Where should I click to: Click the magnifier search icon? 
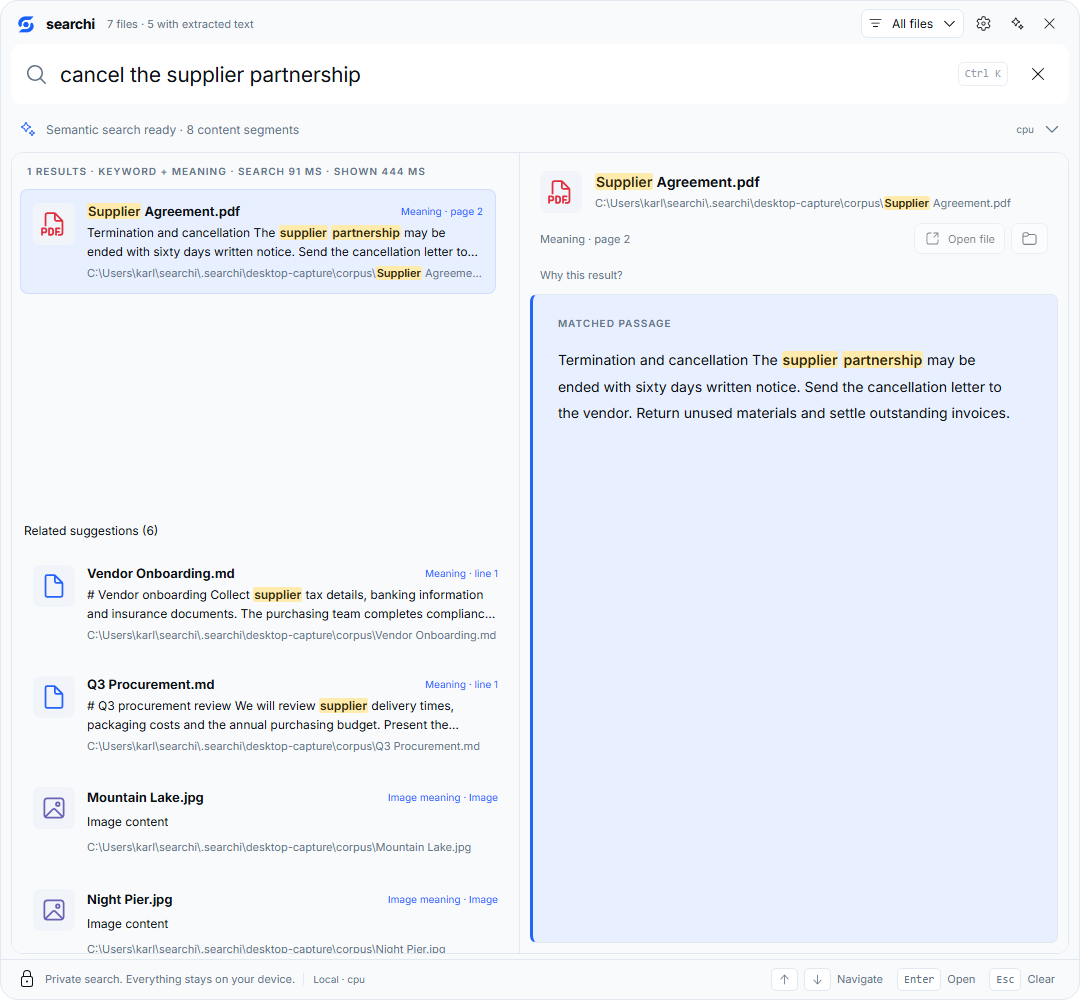point(37,74)
